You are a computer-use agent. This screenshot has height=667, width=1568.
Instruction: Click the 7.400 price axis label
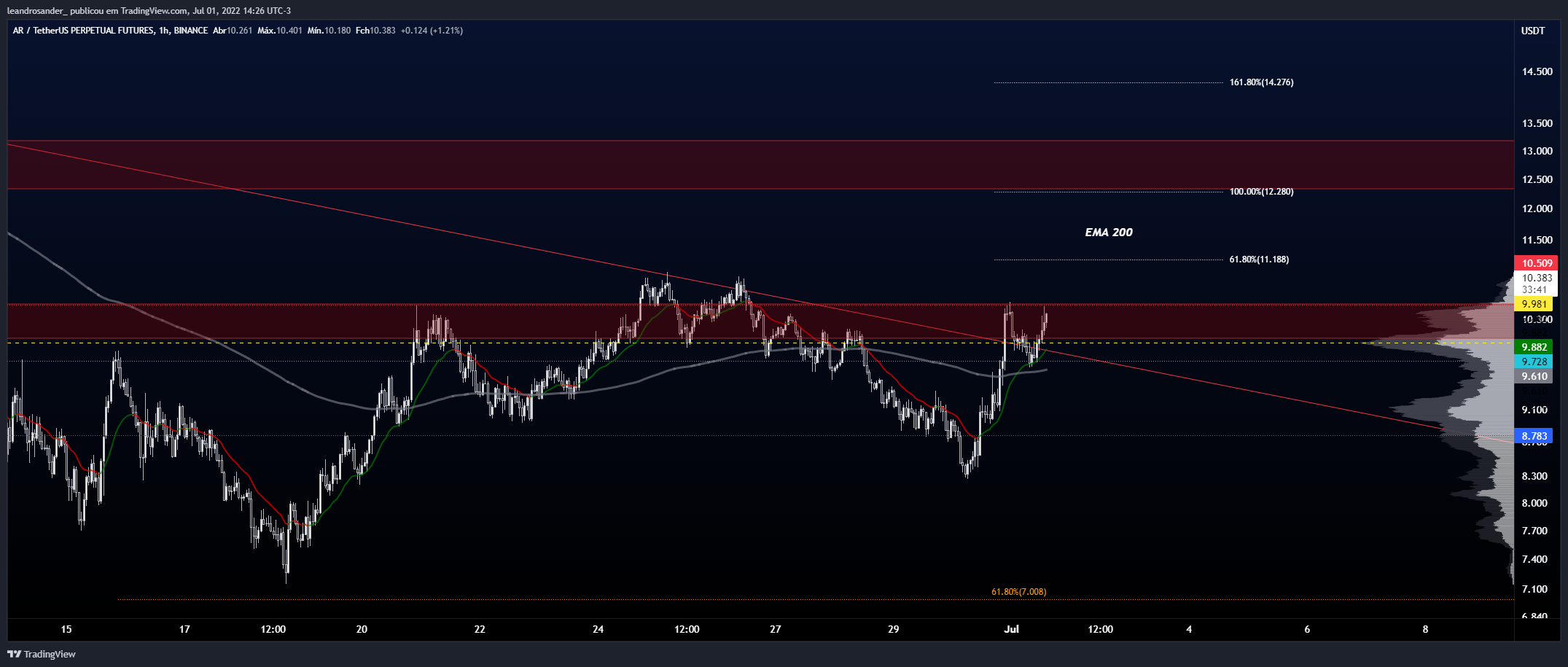(1534, 559)
